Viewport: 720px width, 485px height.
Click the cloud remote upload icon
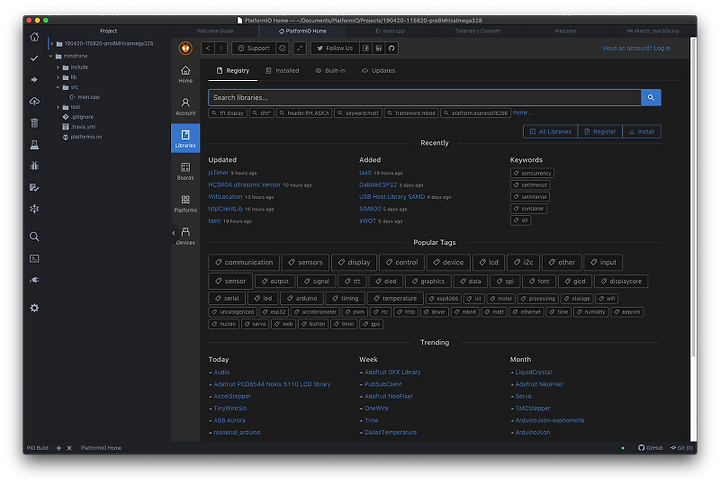[x=34, y=101]
